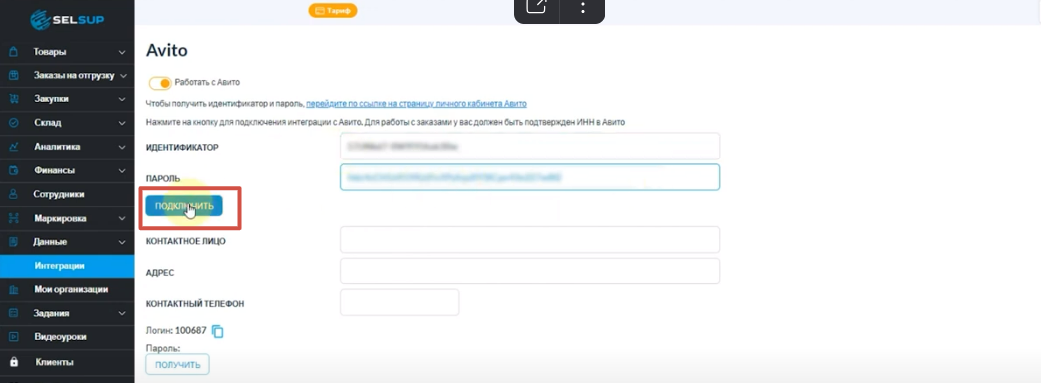Toggle the Работать с Авито switch
The width and height of the screenshot is (1041, 383).
[x=159, y=83]
